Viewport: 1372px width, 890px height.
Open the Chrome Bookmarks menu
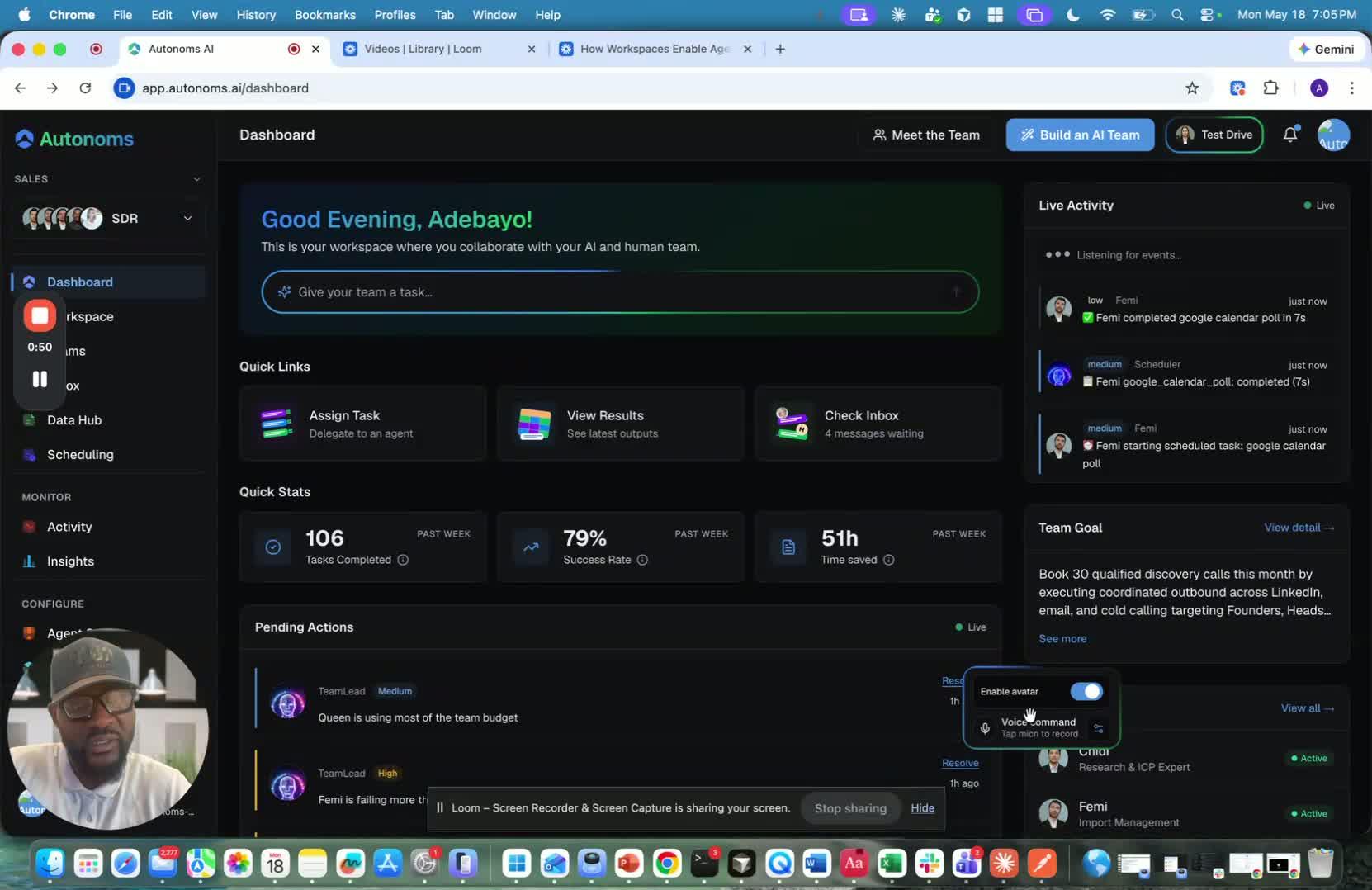tap(325, 15)
